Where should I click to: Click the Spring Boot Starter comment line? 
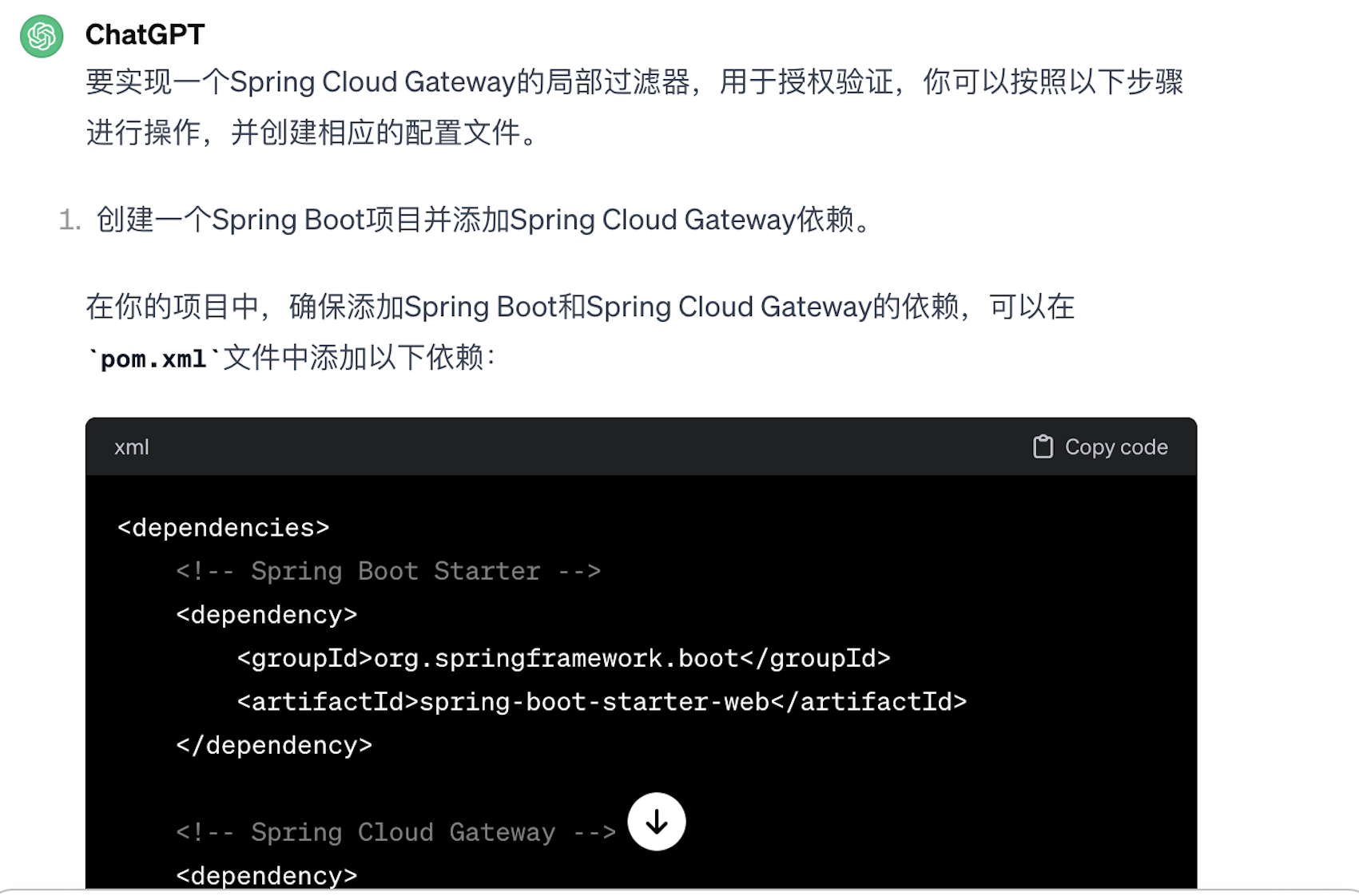tap(388, 571)
